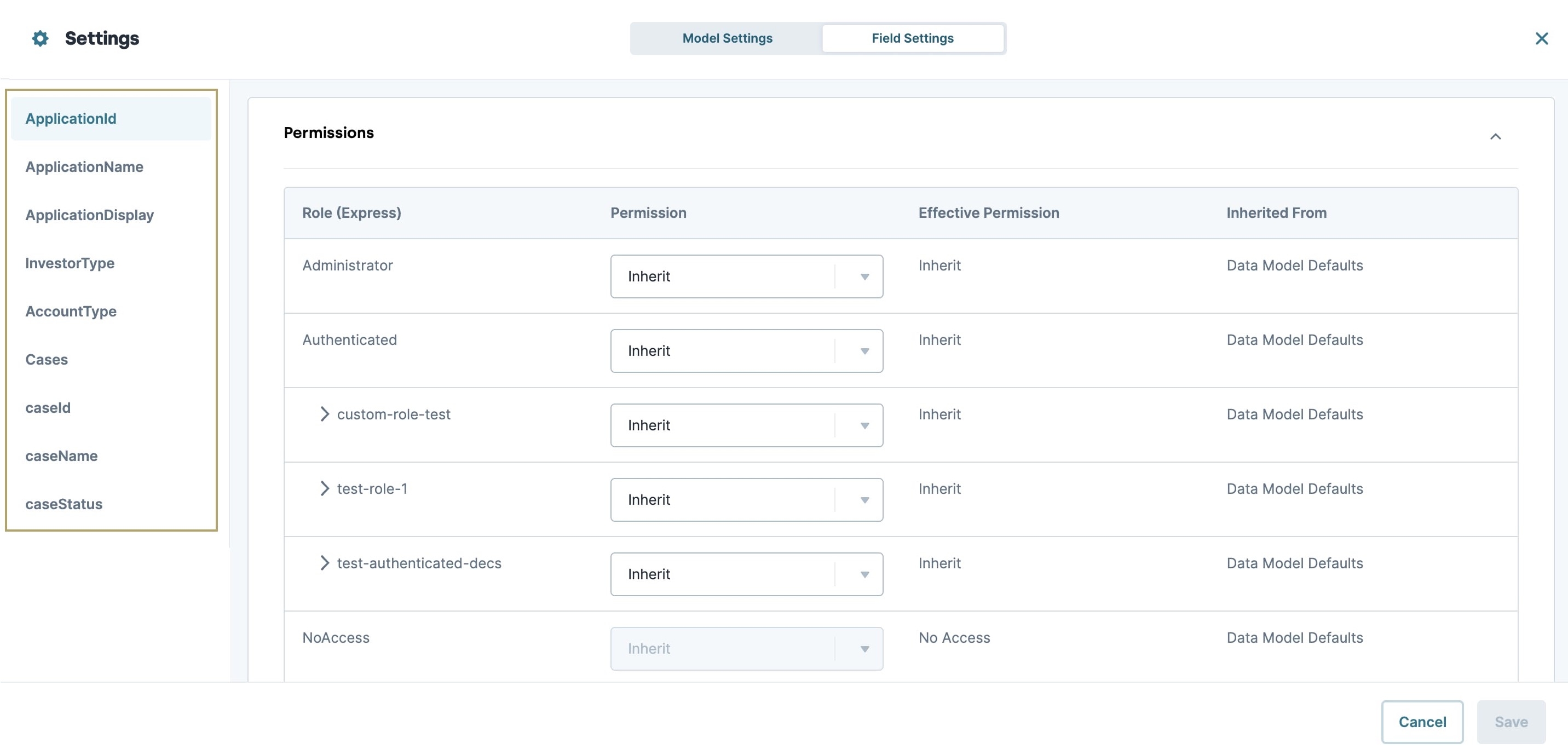This screenshot has height=755, width=1568.
Task: Click the Save button
Action: 1511,722
